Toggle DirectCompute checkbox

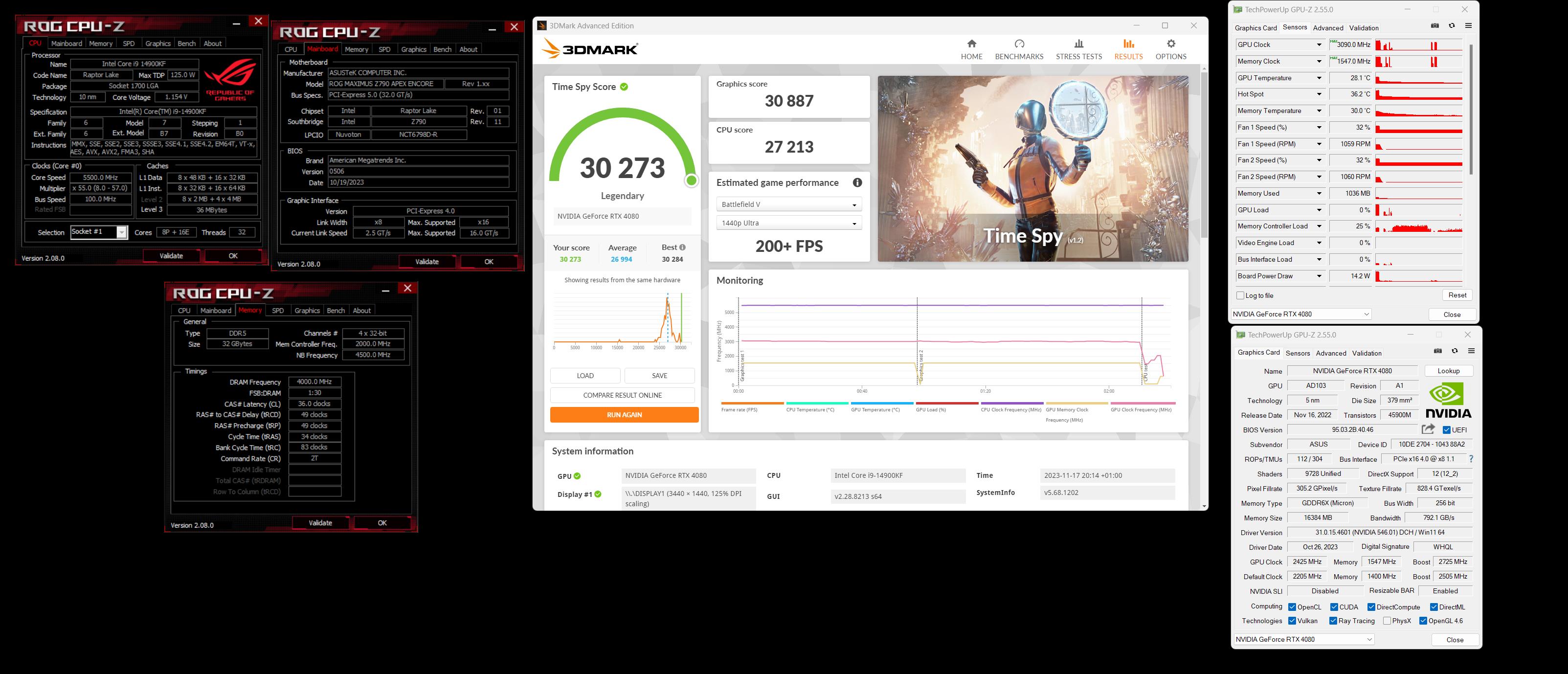tap(1371, 607)
